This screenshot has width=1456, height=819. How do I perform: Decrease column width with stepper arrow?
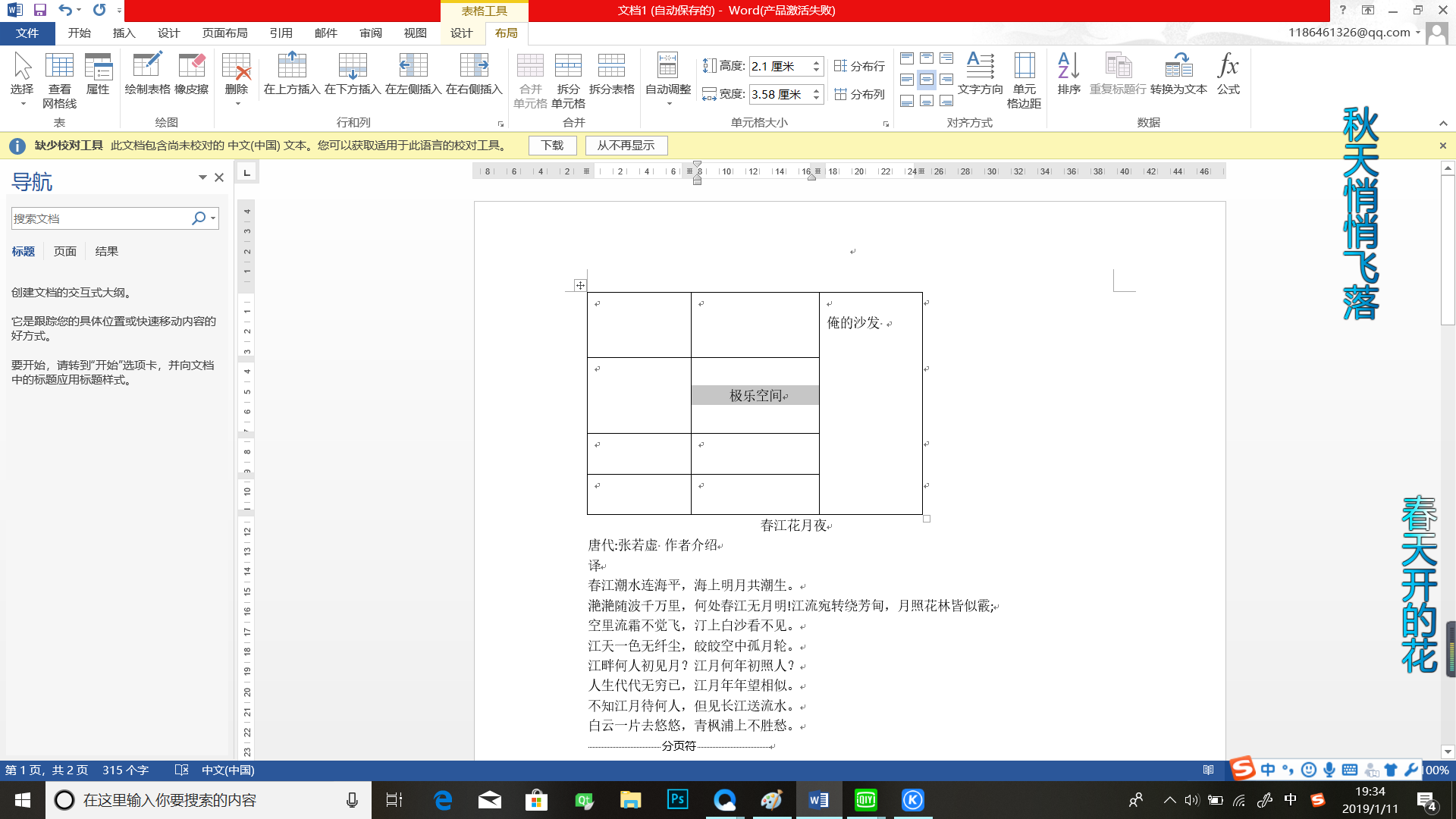[x=816, y=98]
